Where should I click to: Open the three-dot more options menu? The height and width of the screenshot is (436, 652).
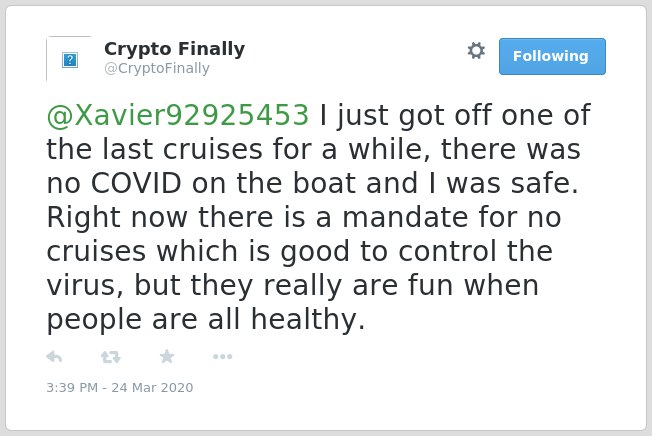[222, 356]
